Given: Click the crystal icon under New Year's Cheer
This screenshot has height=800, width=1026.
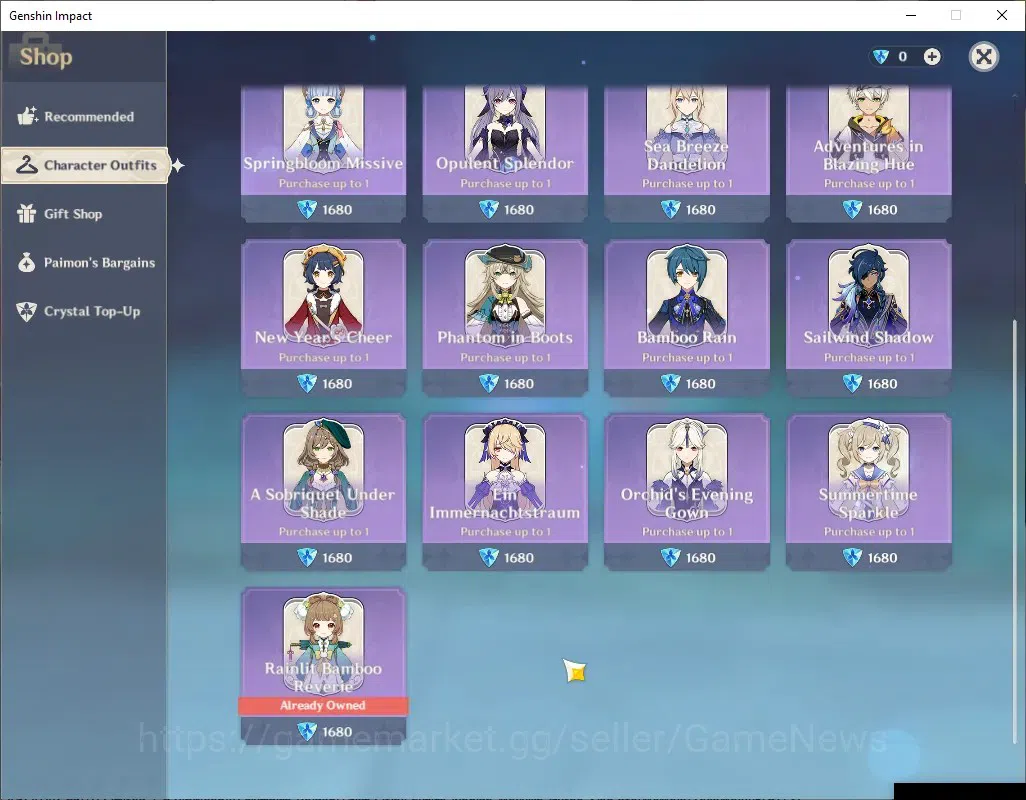Looking at the screenshot, I should (307, 383).
